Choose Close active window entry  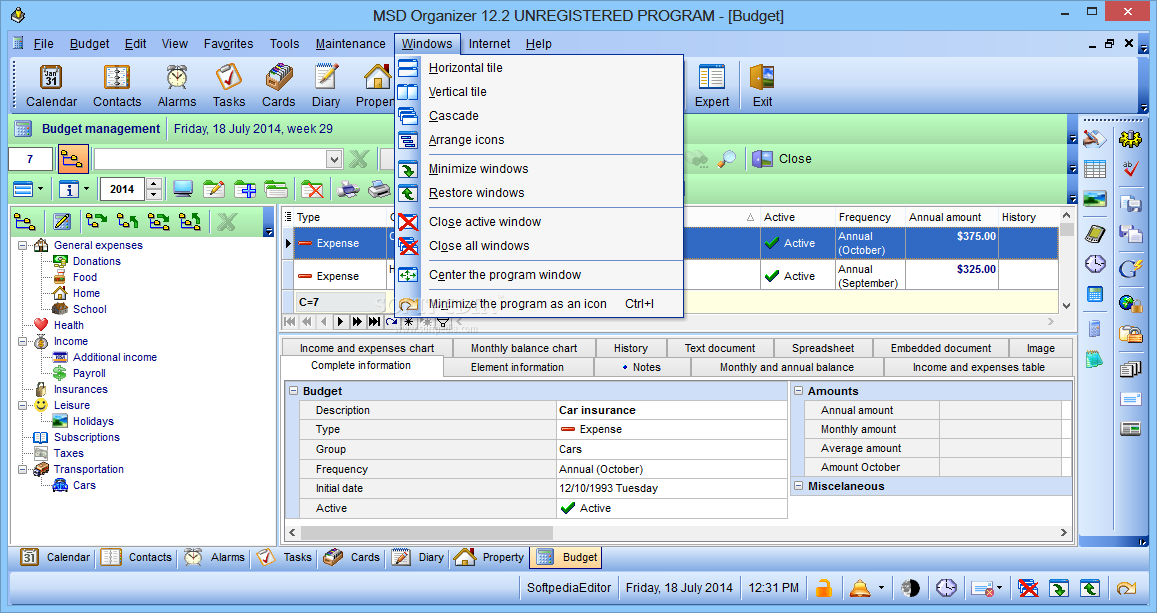[x=485, y=222]
